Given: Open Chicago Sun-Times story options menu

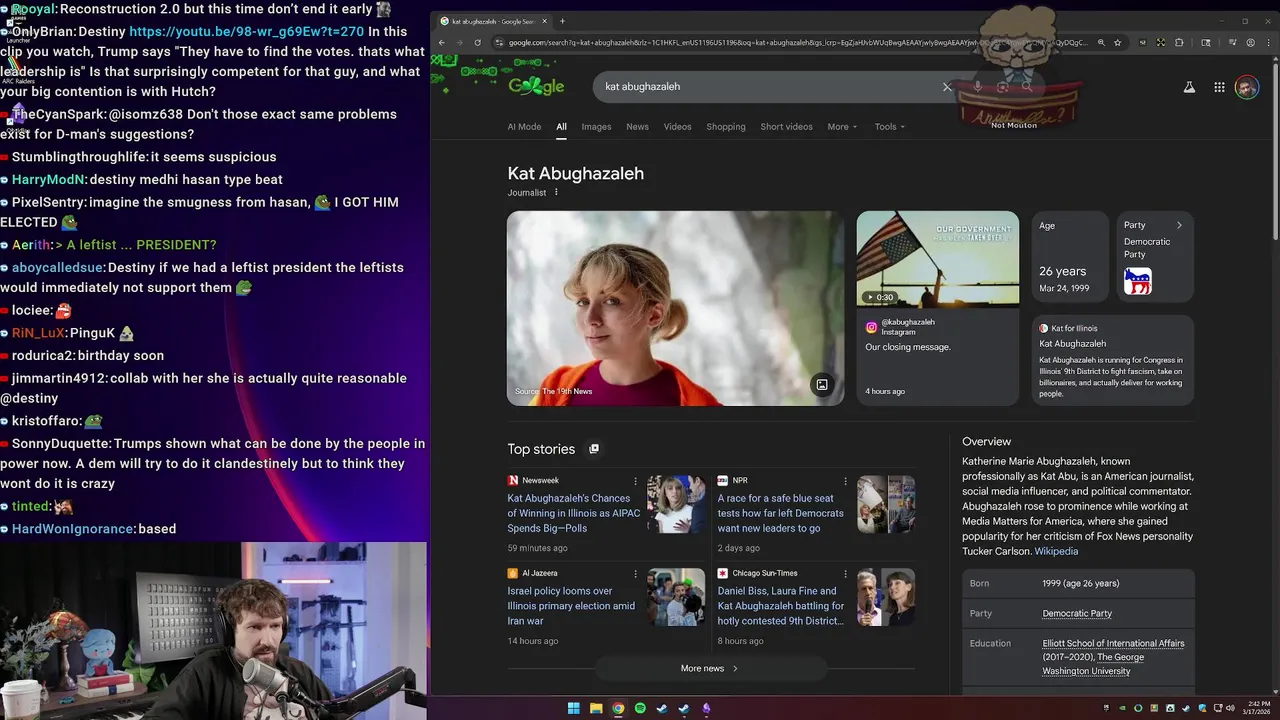Looking at the screenshot, I should [x=845, y=574].
